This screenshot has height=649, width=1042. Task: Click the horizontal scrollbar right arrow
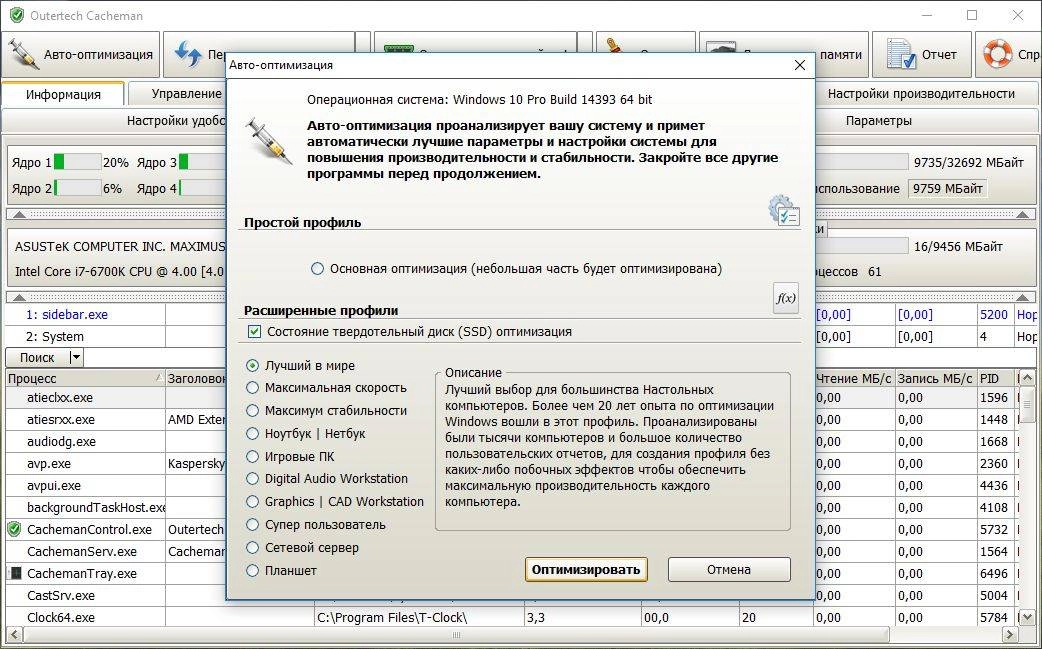pyautogui.click(x=1009, y=635)
